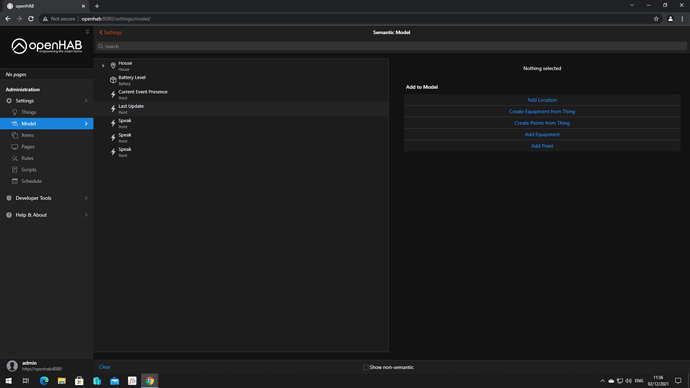The image size is (690, 388).
Task: Open the Pages menu item
Action: click(47, 146)
